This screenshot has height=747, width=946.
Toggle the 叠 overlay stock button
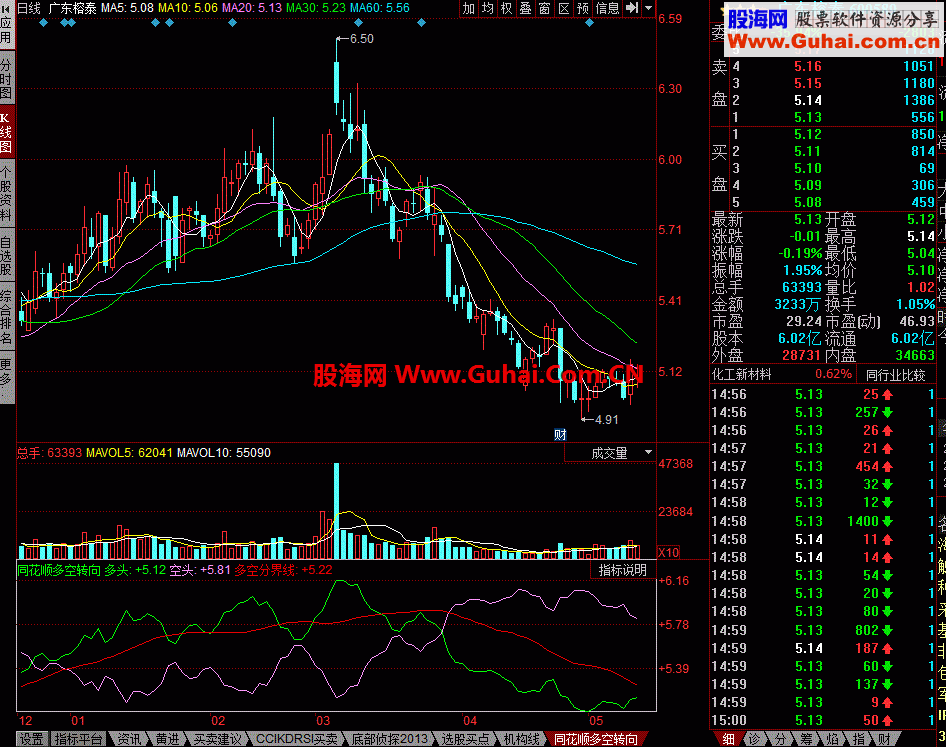click(x=526, y=8)
